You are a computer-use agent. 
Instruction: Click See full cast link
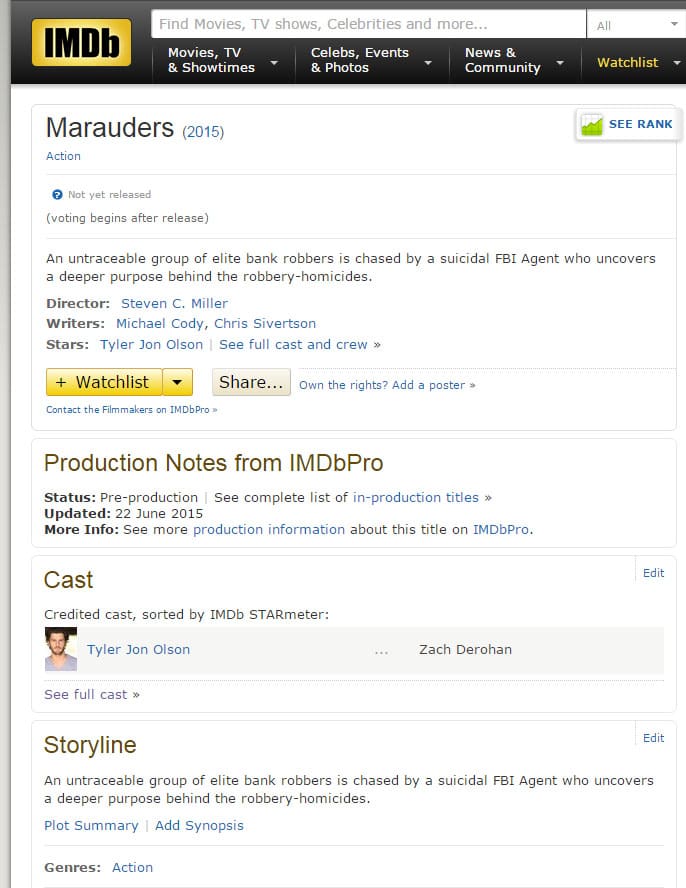pos(92,695)
